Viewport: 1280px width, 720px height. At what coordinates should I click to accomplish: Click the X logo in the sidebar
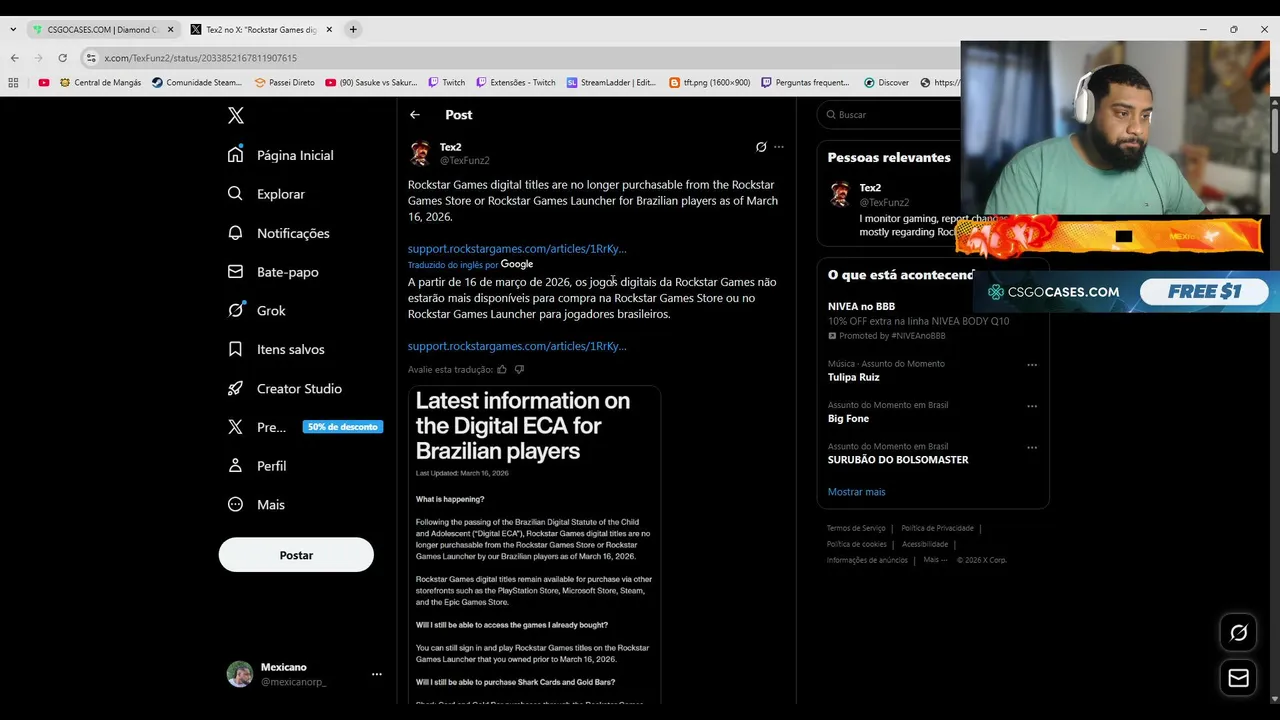click(236, 116)
